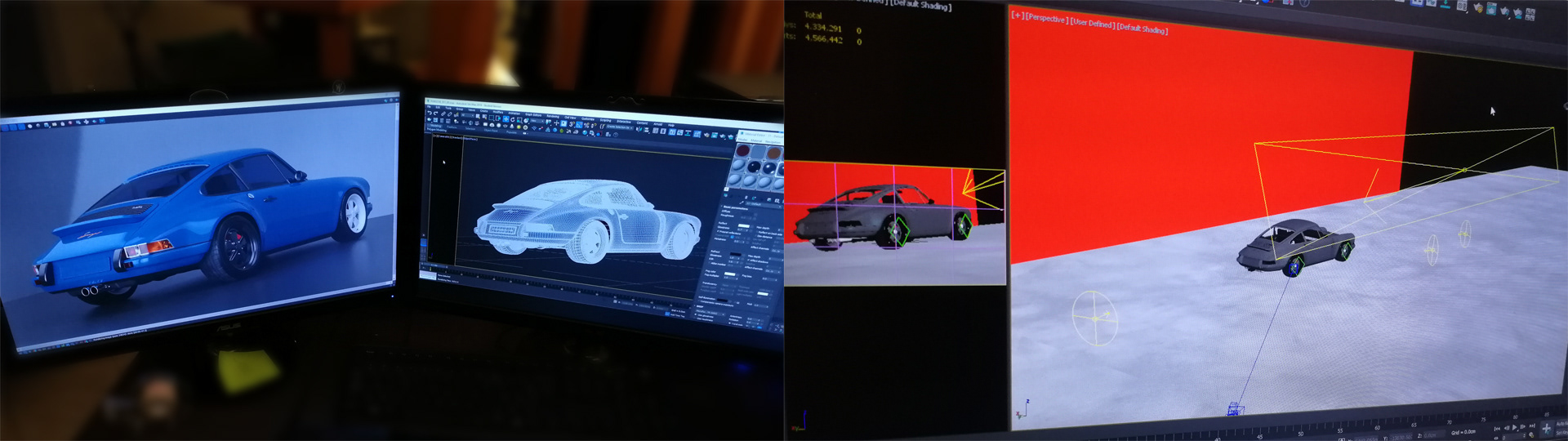Open the Arnold menu in middle monitor

click(x=657, y=124)
